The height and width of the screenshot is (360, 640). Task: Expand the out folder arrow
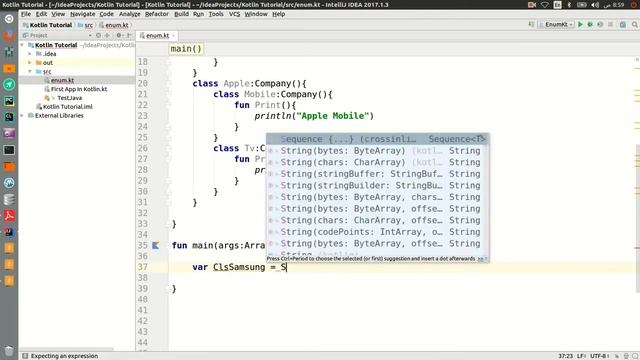pos(30,63)
